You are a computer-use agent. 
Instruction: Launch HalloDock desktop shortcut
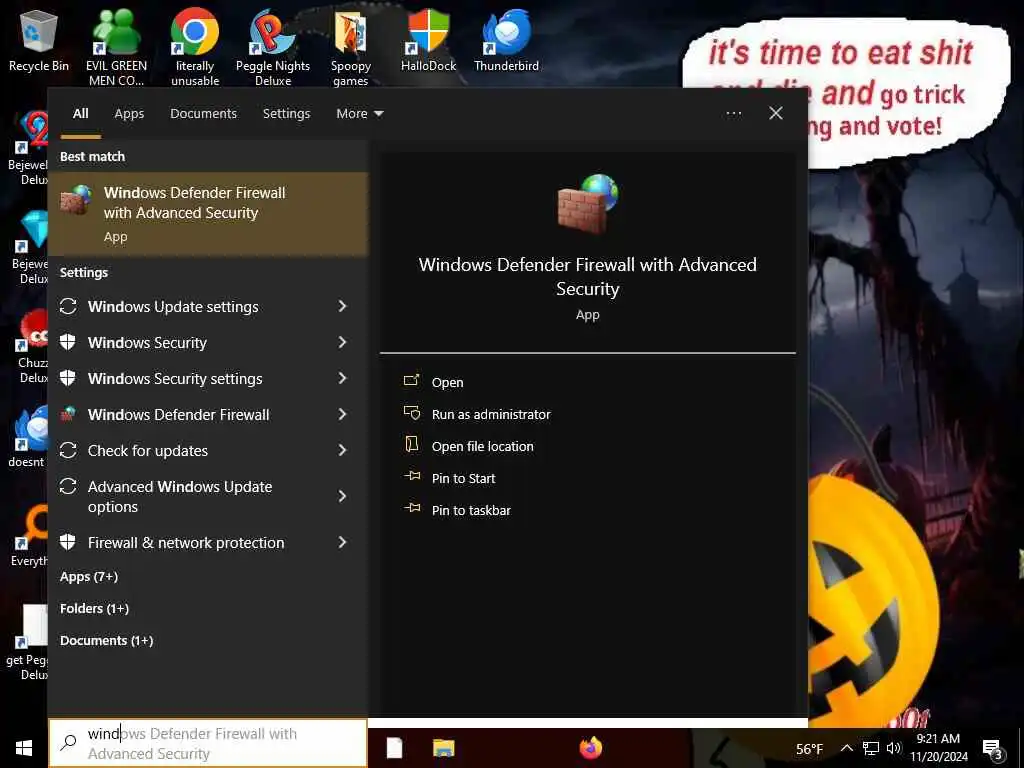[x=428, y=40]
